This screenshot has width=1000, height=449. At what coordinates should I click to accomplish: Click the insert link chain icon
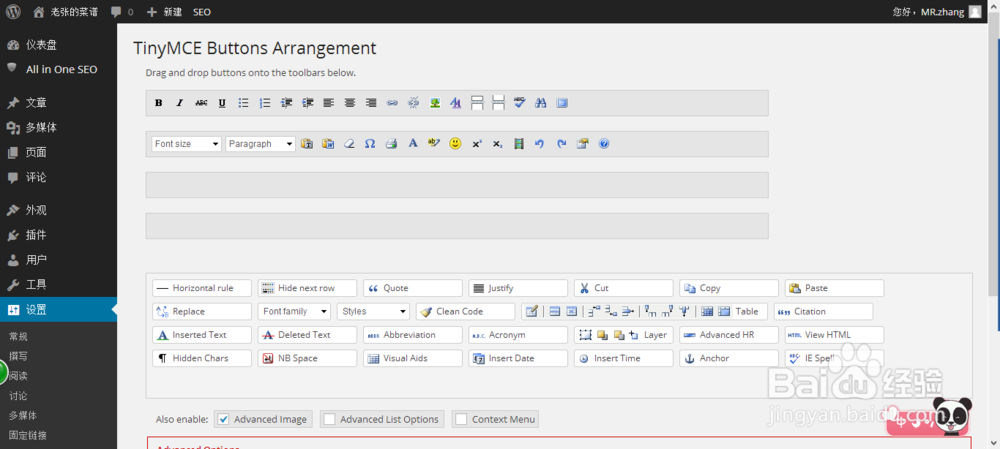(392, 103)
